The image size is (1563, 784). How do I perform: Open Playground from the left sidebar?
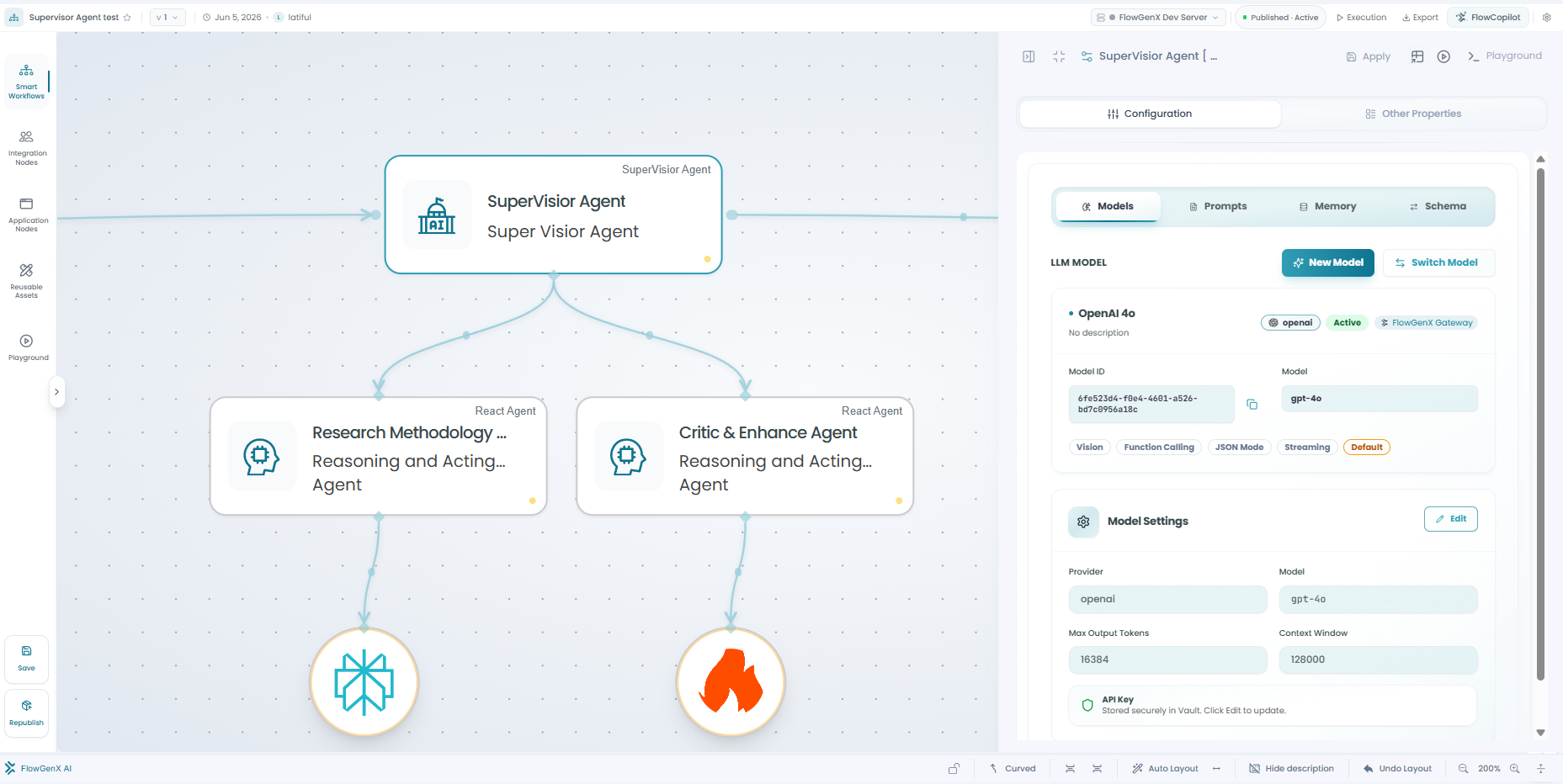[27, 347]
